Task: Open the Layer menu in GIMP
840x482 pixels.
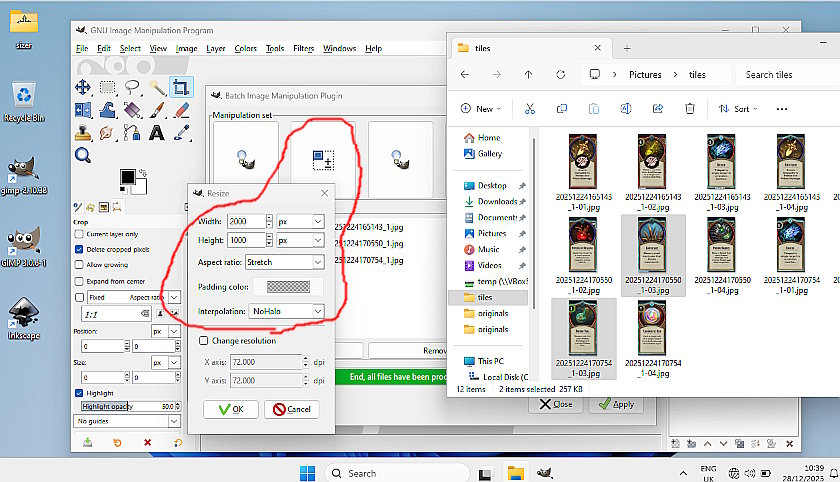Action: (216, 48)
